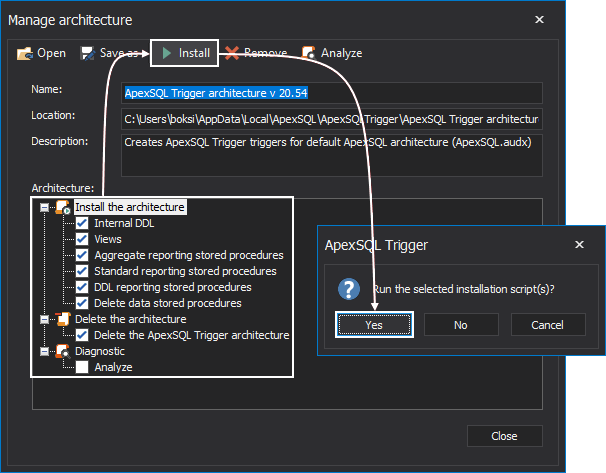
Task: Toggle Aggregate reporting stored procedures checkbox
Action: pos(82,255)
